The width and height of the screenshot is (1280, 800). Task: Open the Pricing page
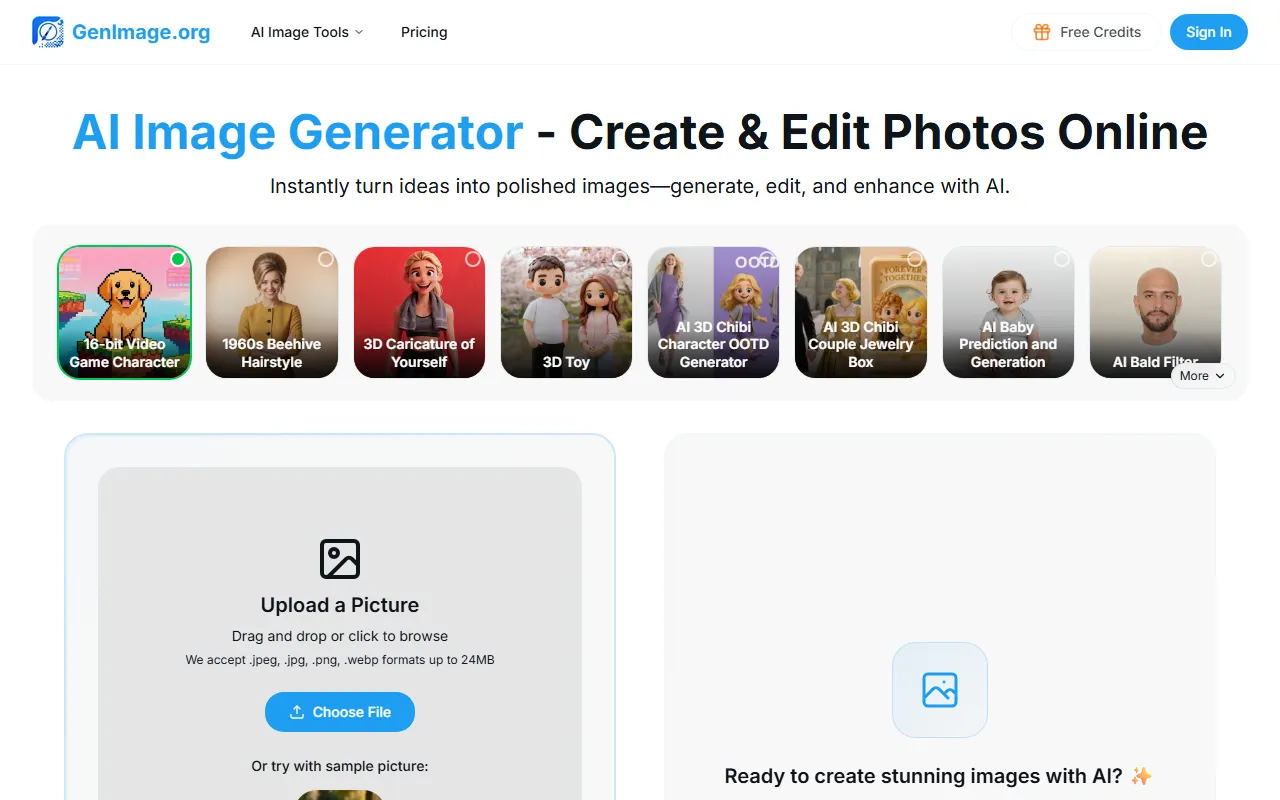pyautogui.click(x=424, y=32)
